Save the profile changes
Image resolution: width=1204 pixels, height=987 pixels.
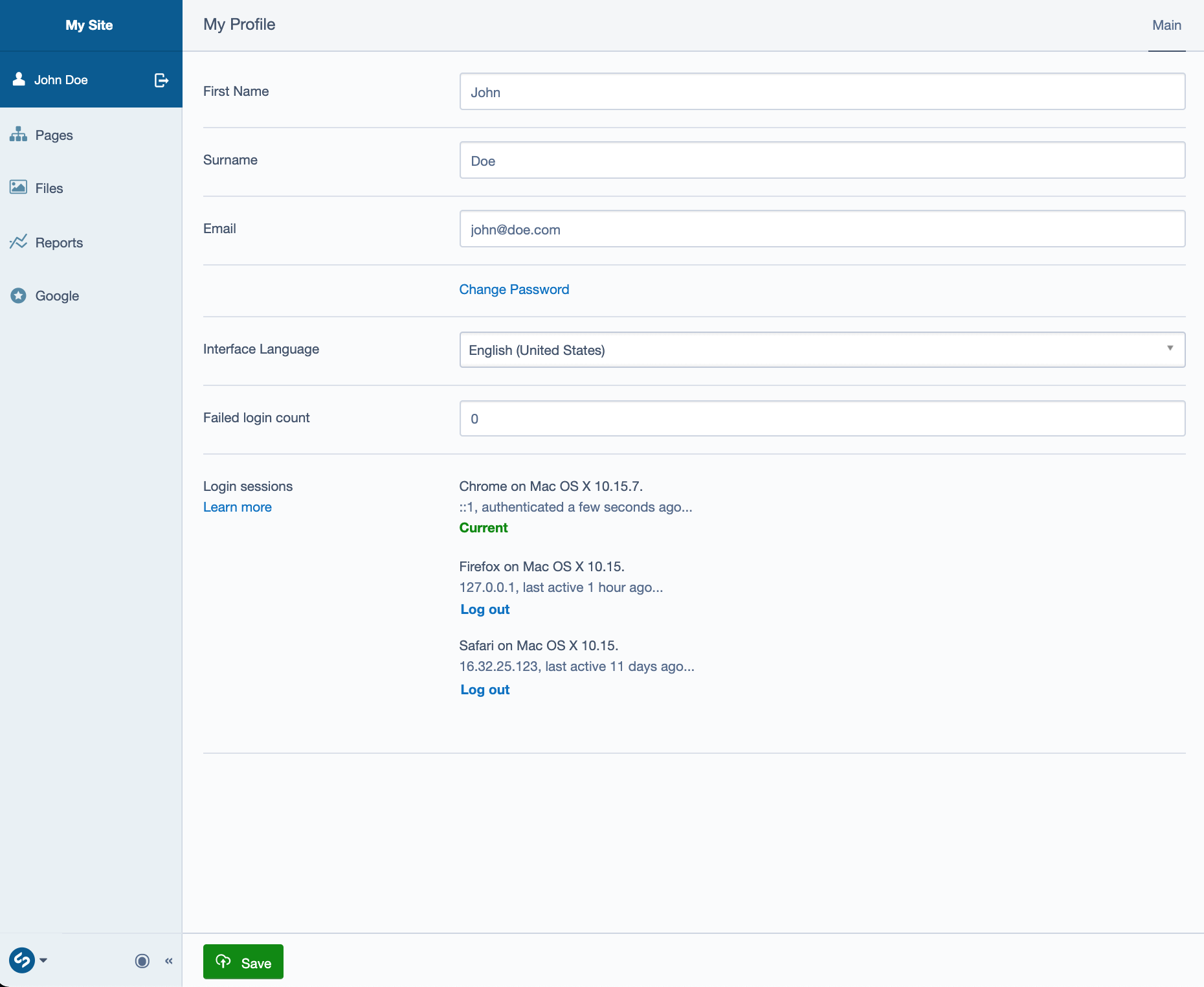(x=243, y=962)
